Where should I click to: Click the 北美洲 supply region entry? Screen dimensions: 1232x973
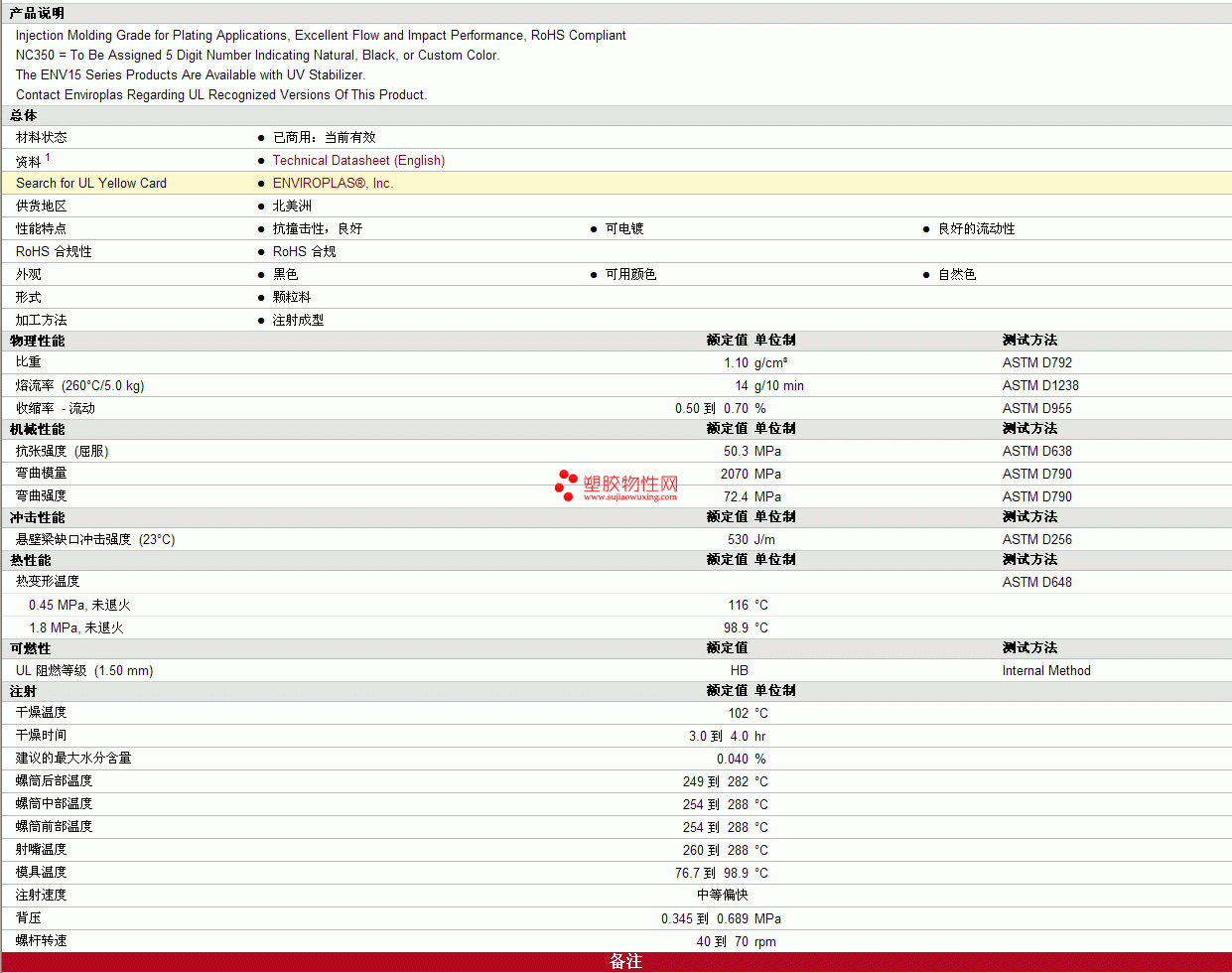[x=292, y=206]
